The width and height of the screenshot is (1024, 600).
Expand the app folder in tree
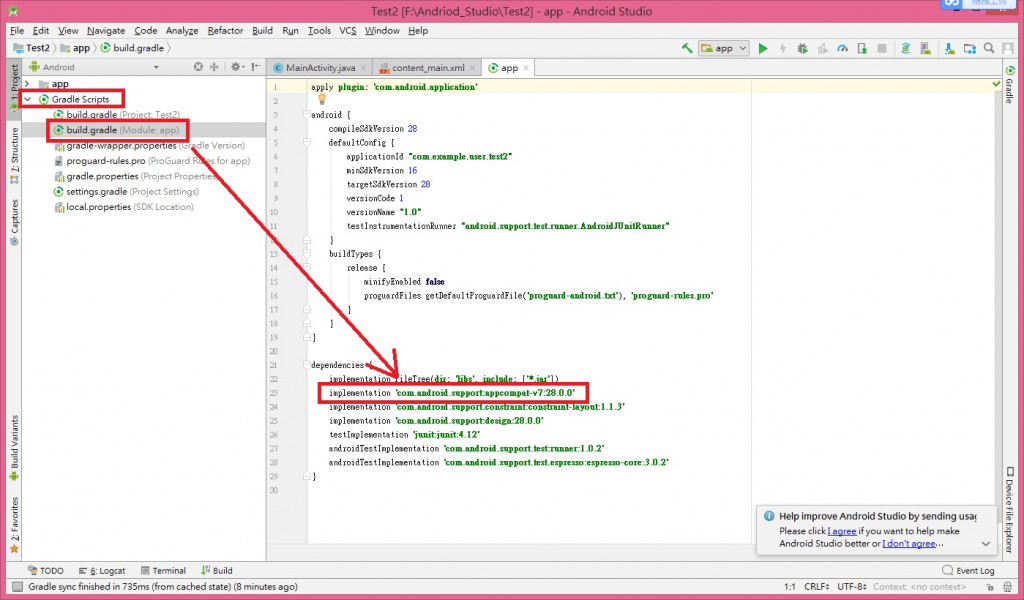click(27, 84)
